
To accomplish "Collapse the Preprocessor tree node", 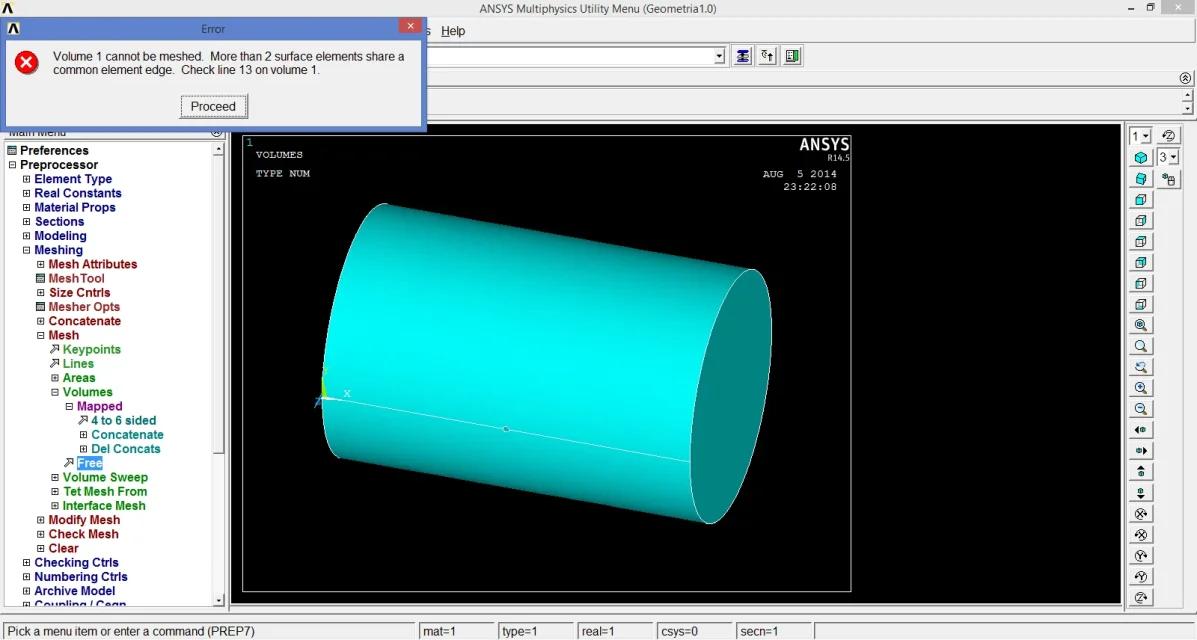I will pos(12,165).
